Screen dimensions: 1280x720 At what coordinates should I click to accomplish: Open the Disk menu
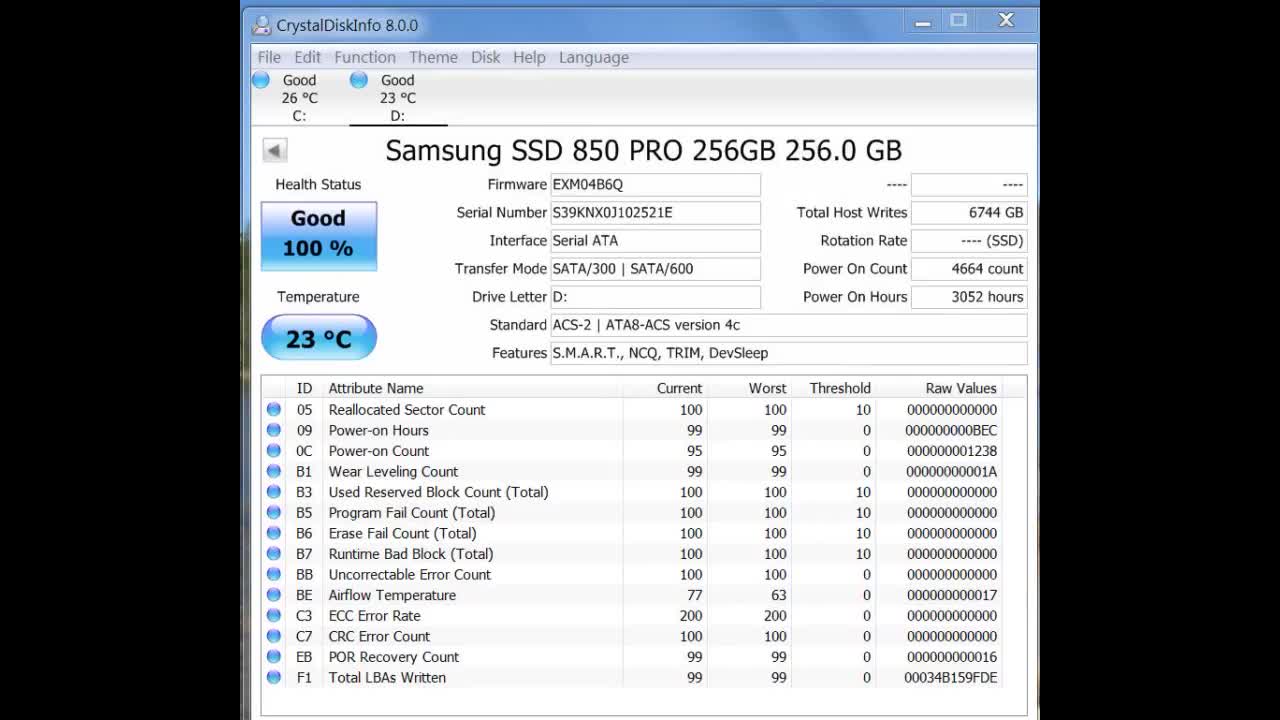pyautogui.click(x=486, y=57)
